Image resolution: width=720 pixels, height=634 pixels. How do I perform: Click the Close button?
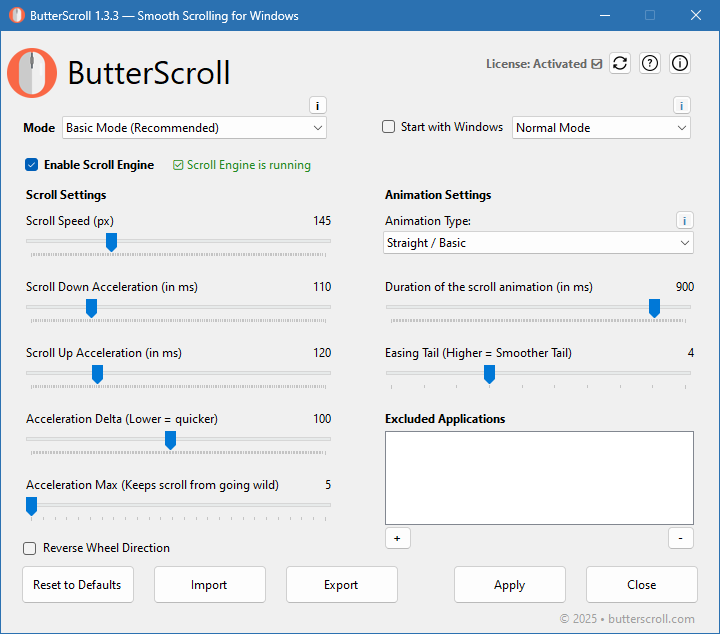[641, 584]
